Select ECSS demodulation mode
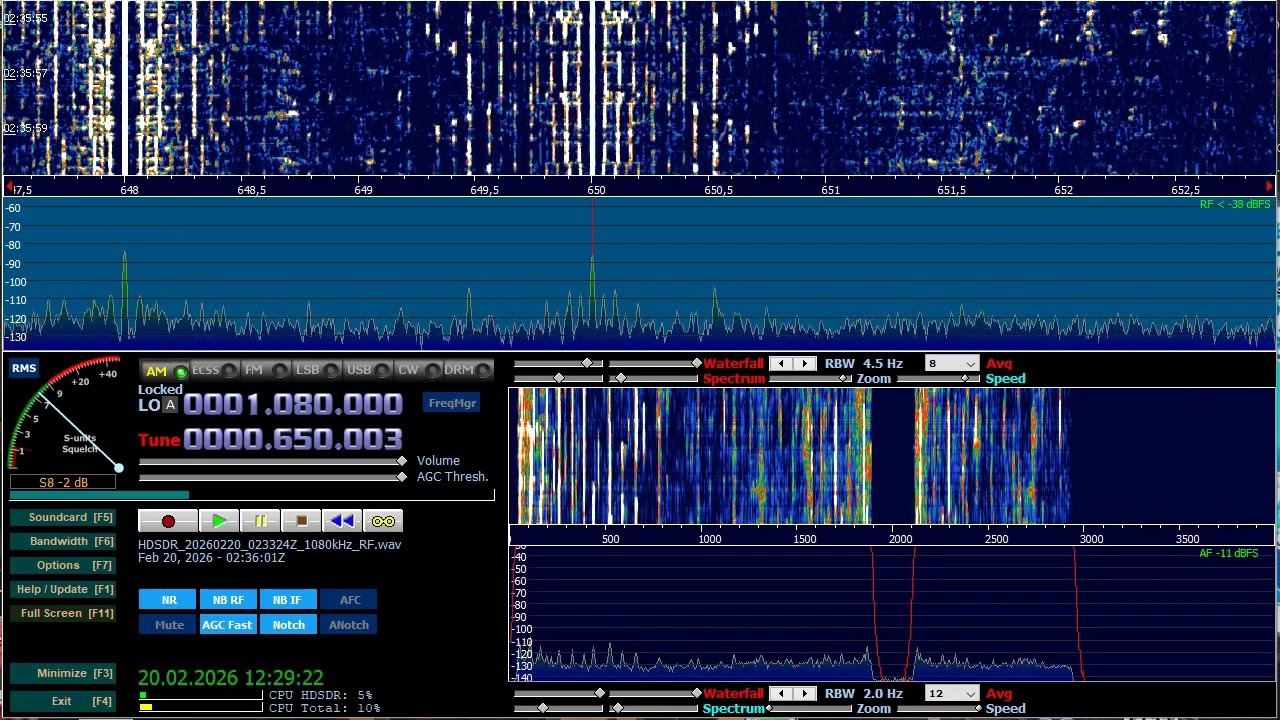Screen dimensions: 1280x720 [x=214, y=371]
